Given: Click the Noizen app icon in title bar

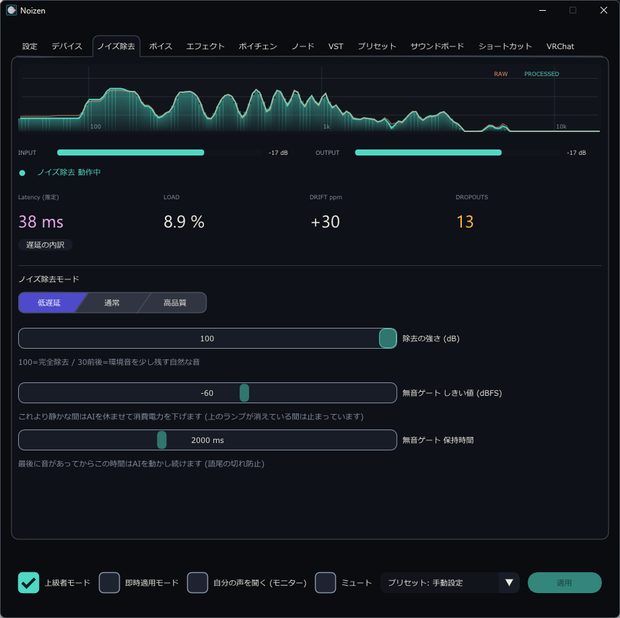Looking at the screenshot, I should tap(11, 10).
